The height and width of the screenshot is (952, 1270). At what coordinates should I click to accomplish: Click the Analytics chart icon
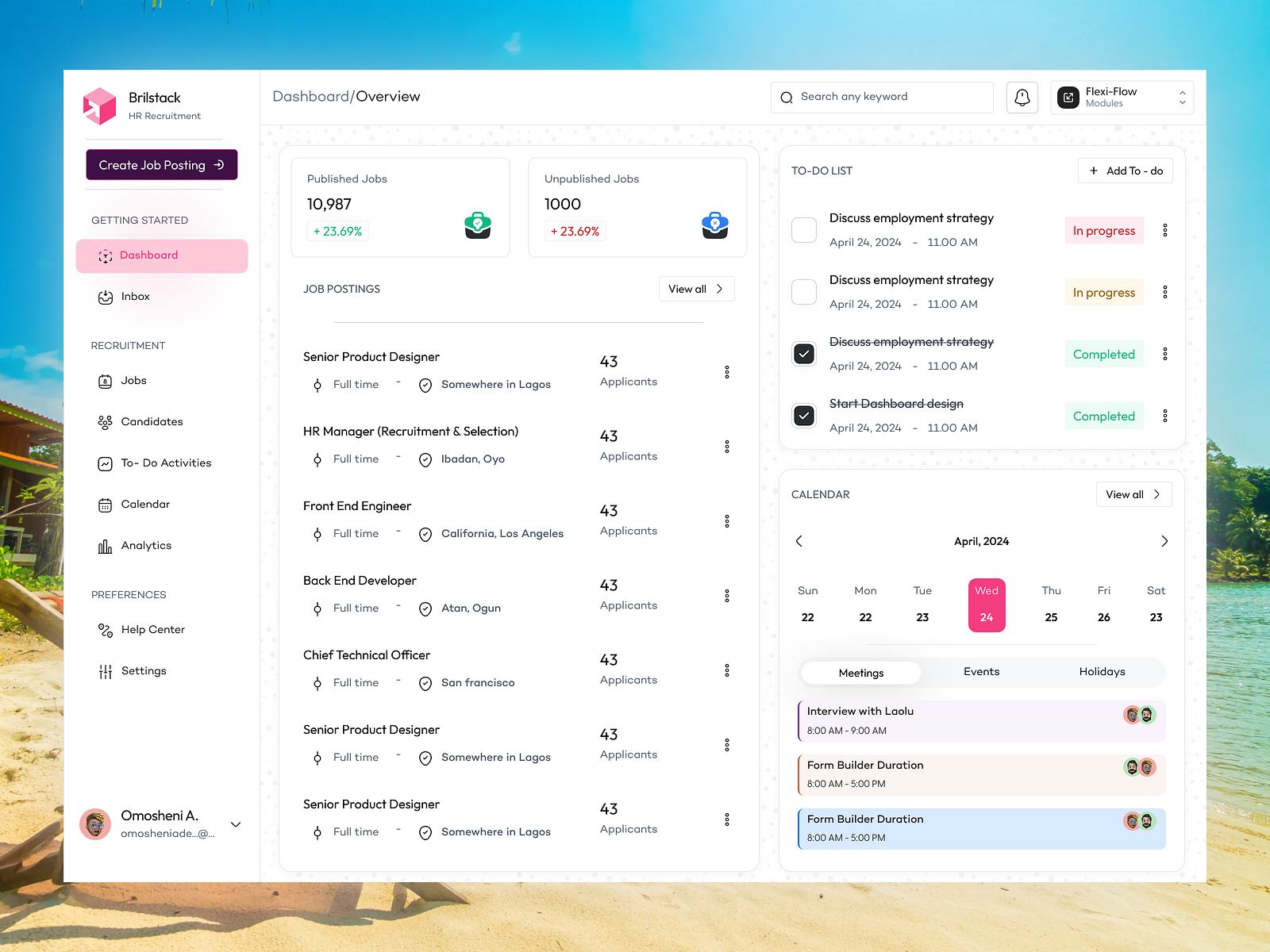coord(105,545)
